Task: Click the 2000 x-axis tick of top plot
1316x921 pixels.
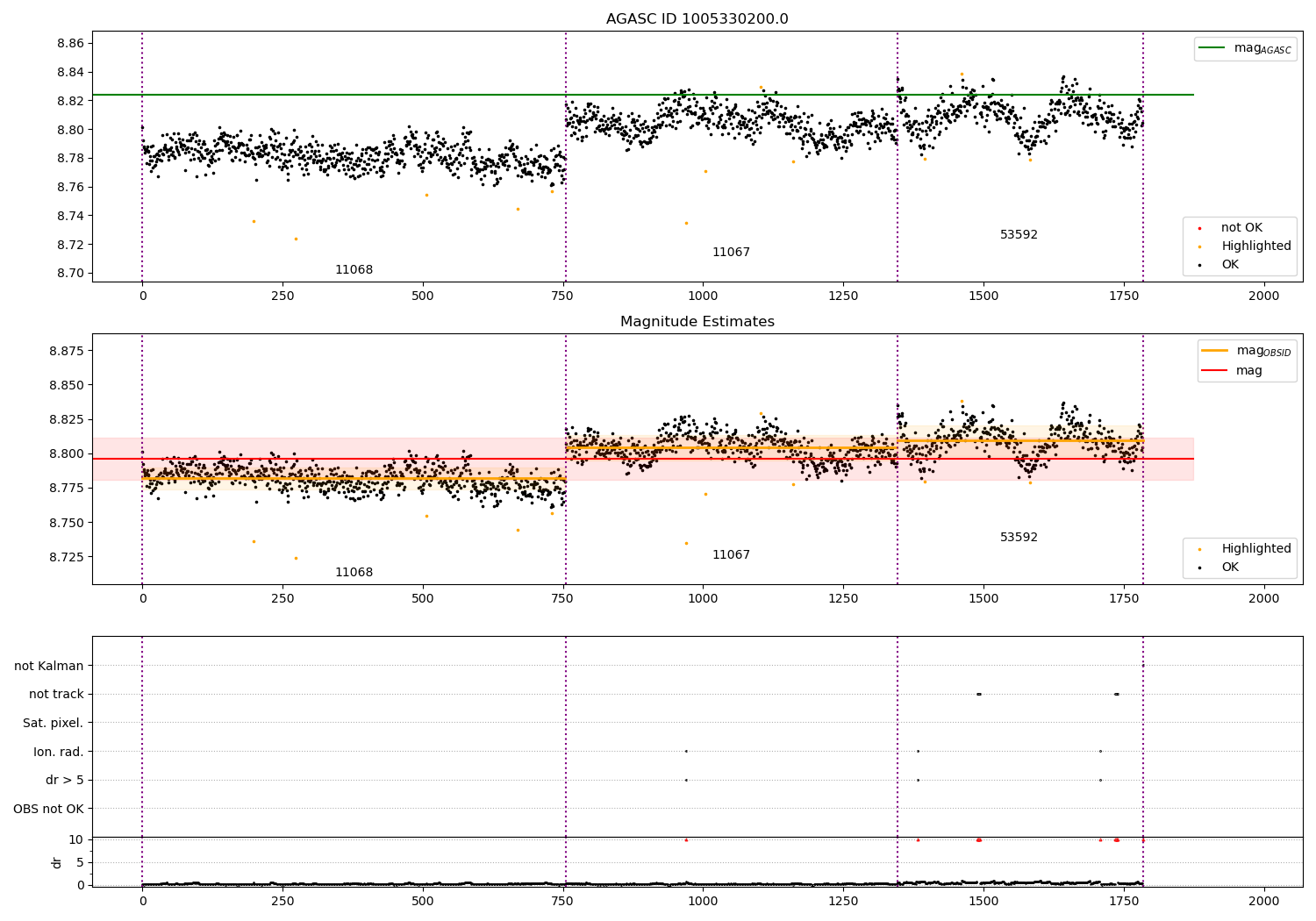Action: point(1263,296)
